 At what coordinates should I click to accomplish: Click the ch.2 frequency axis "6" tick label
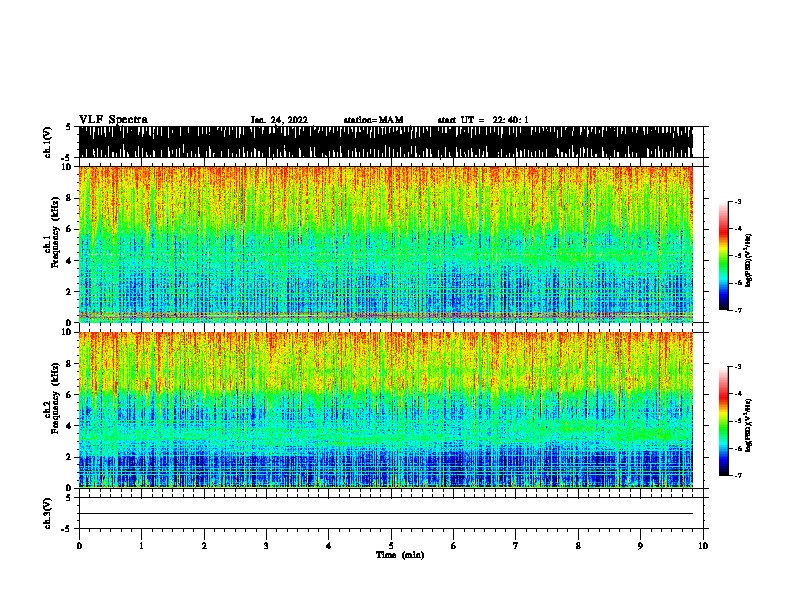[x=70, y=394]
